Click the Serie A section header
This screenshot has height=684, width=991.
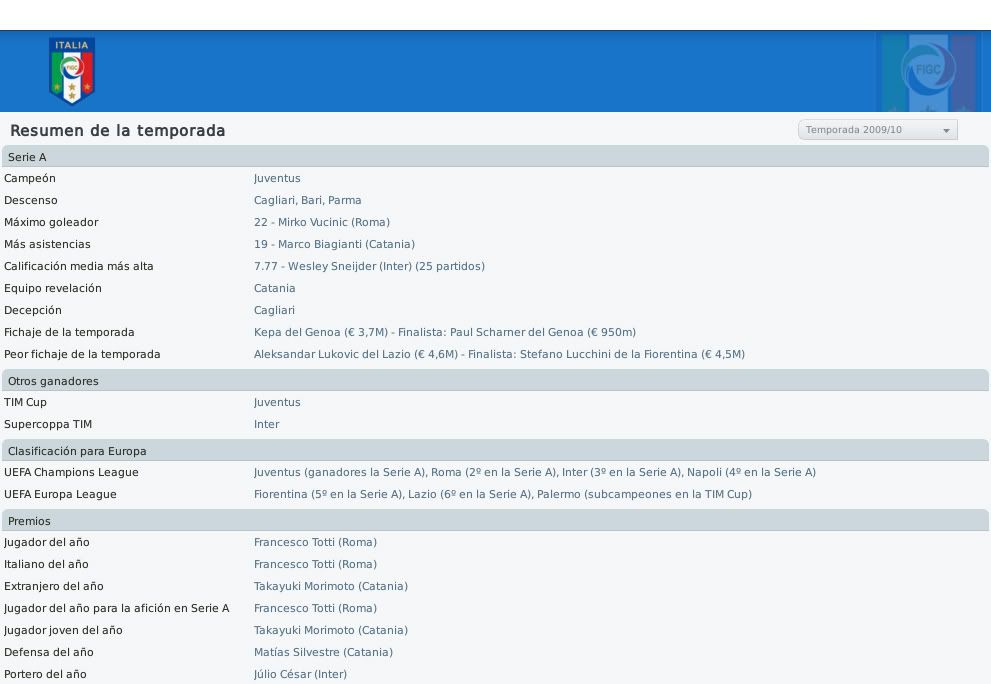[x=495, y=157]
